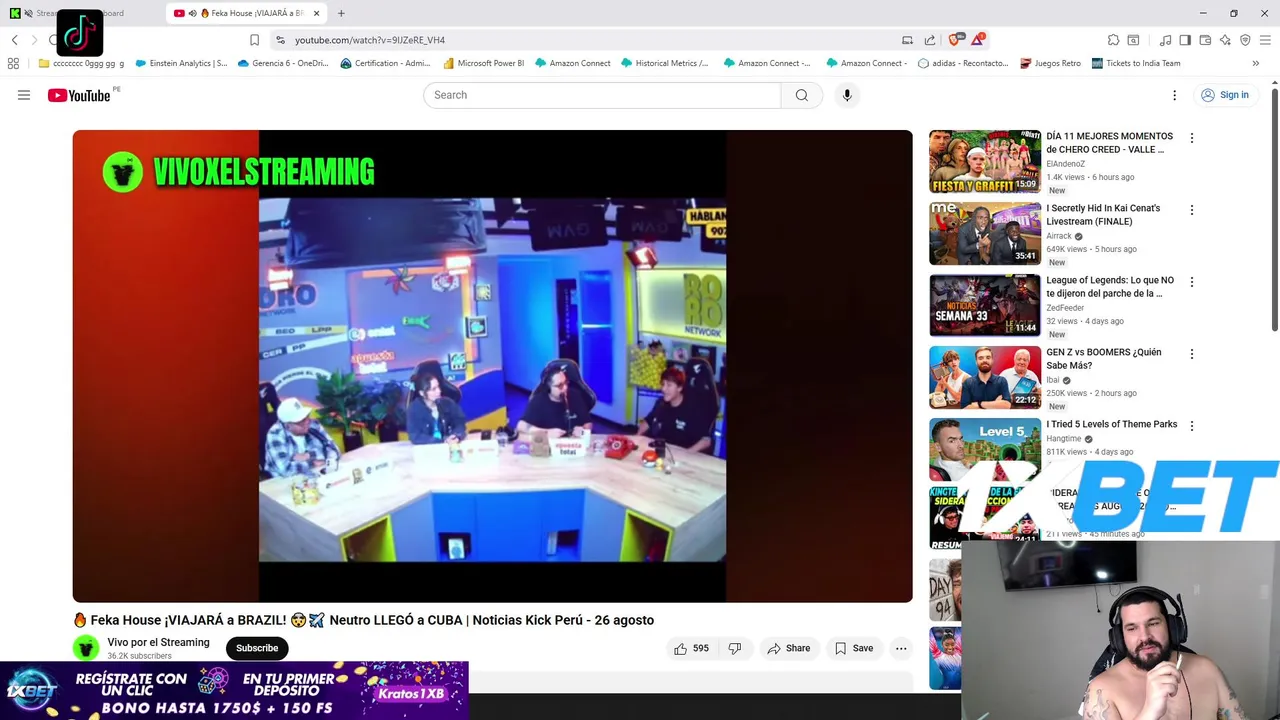This screenshot has height=720, width=1280.
Task: Start voice search with the microphone
Action: [847, 95]
